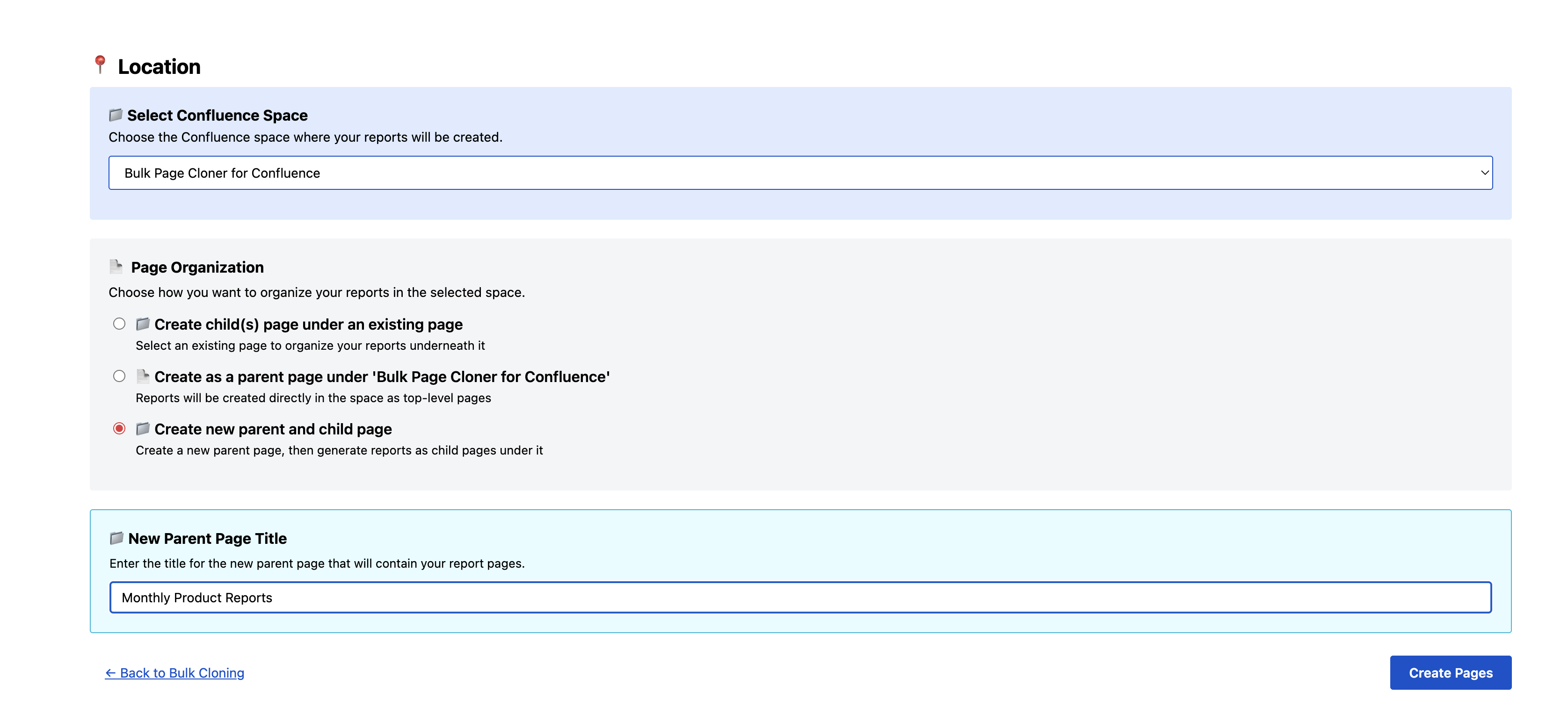Click page icon next to Page Organization

tap(116, 267)
